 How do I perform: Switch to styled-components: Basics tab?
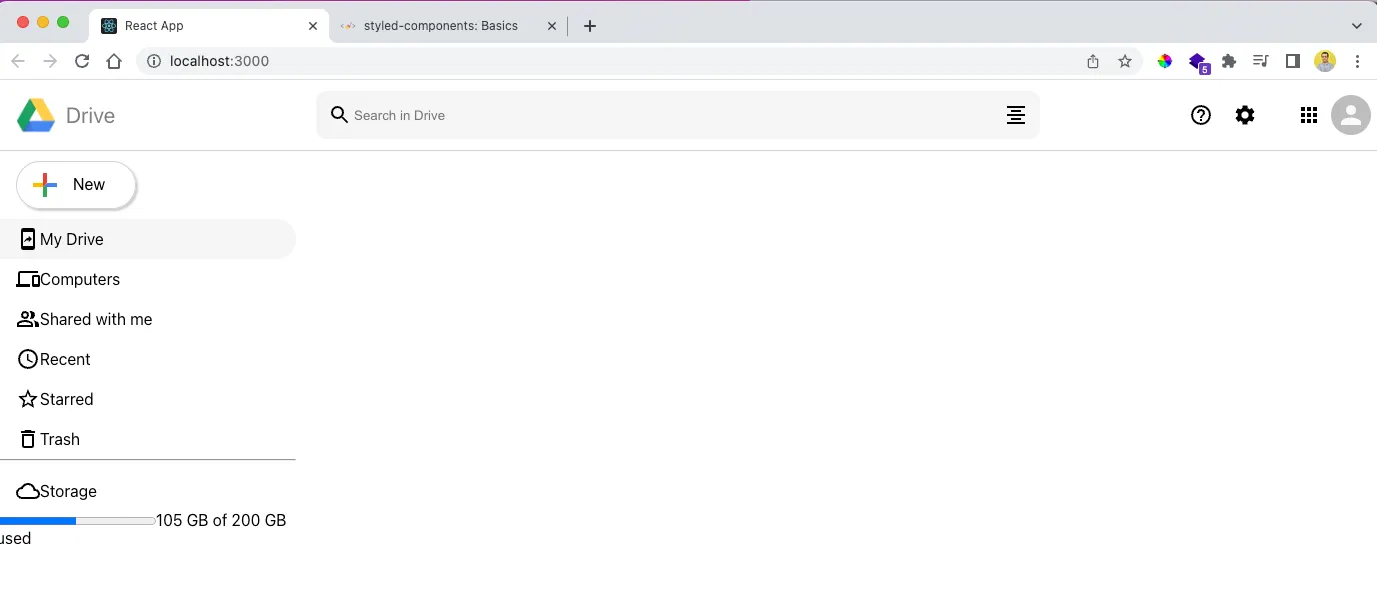point(448,26)
